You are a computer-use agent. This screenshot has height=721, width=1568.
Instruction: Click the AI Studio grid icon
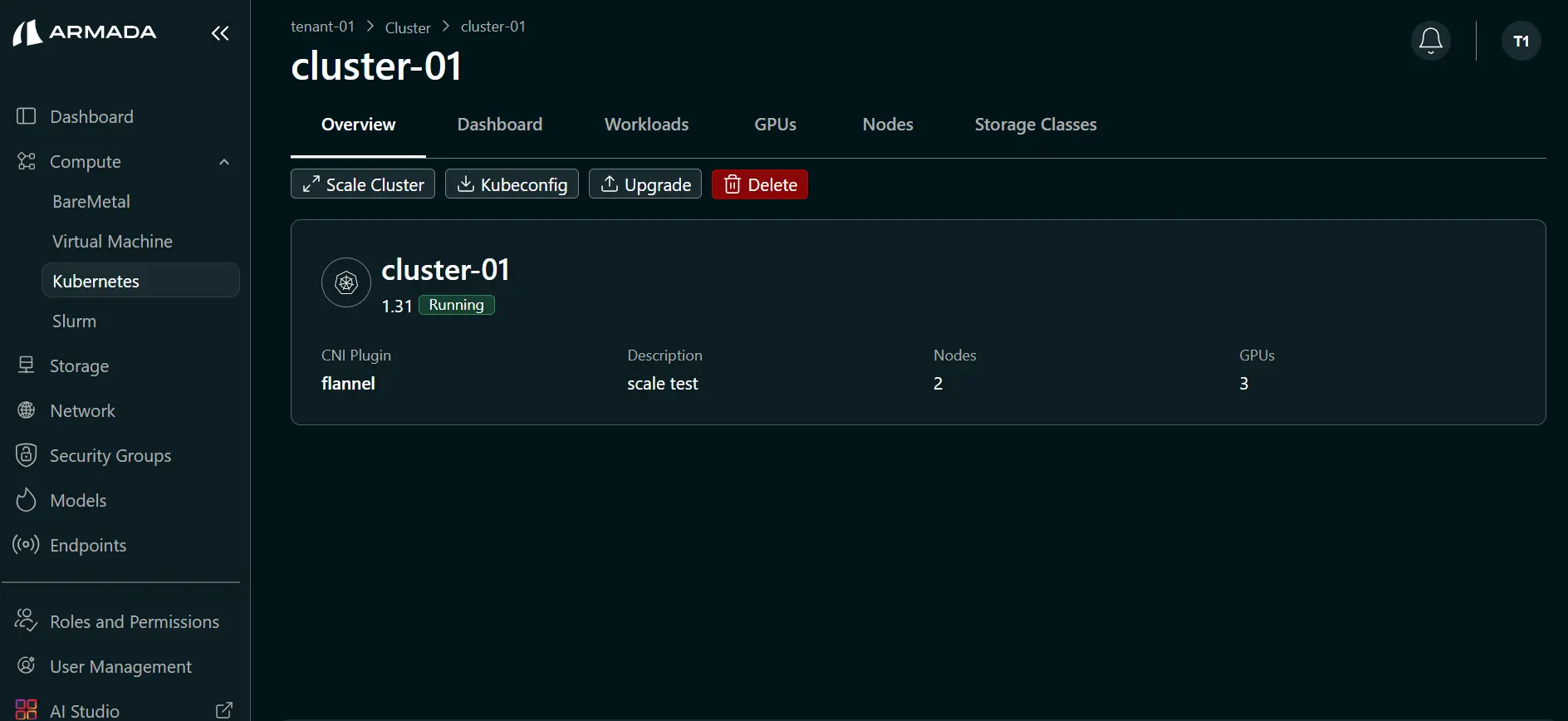(27, 710)
